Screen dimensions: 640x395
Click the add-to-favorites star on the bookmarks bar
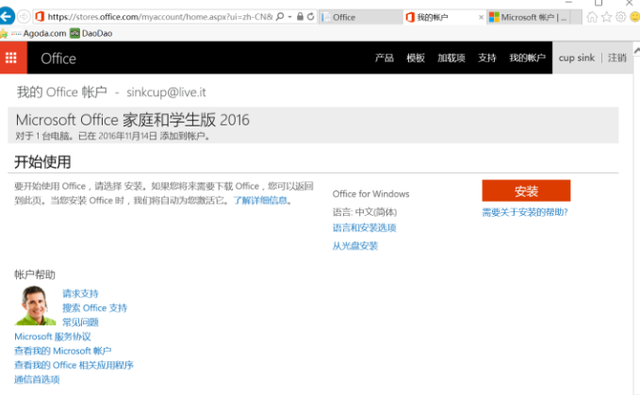[x=4, y=33]
